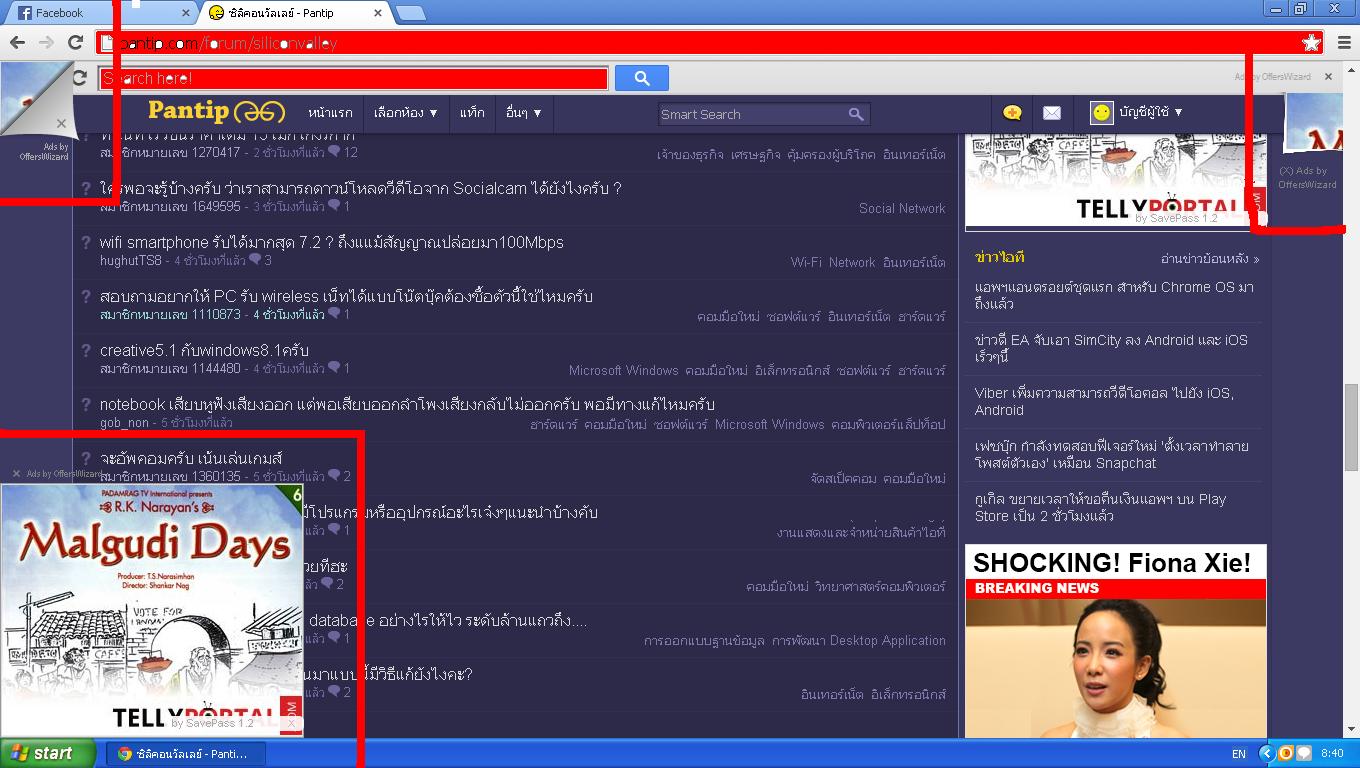Open user hughutTS8's profile link
1360x768 pixels.
pyautogui.click(x=131, y=261)
